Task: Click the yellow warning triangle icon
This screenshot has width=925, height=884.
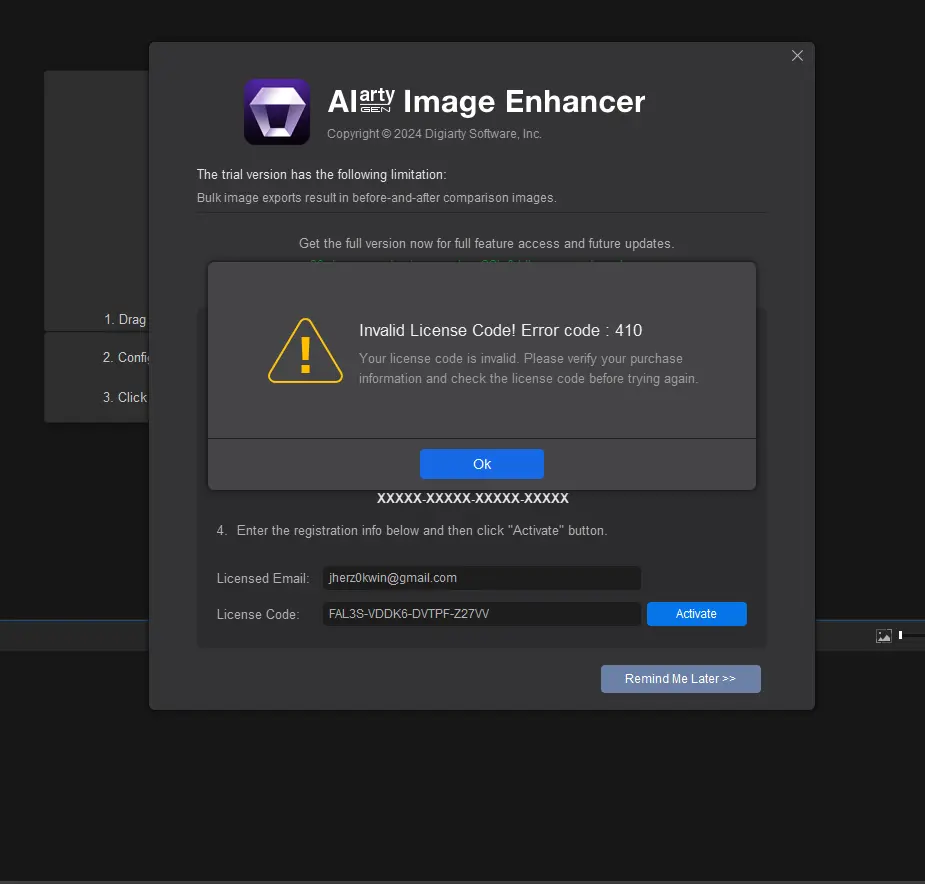Action: pos(305,351)
